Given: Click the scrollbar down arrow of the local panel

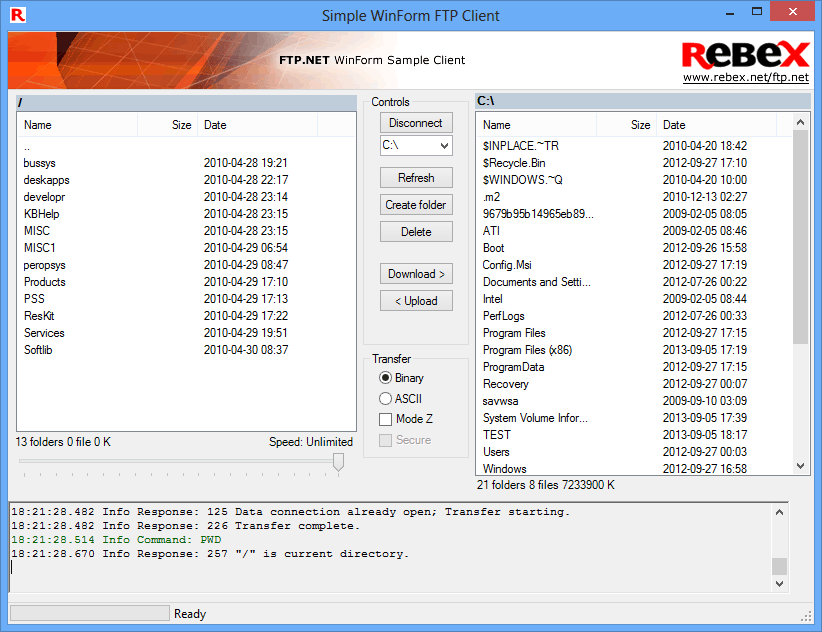Looking at the screenshot, I should pyautogui.click(x=798, y=467).
